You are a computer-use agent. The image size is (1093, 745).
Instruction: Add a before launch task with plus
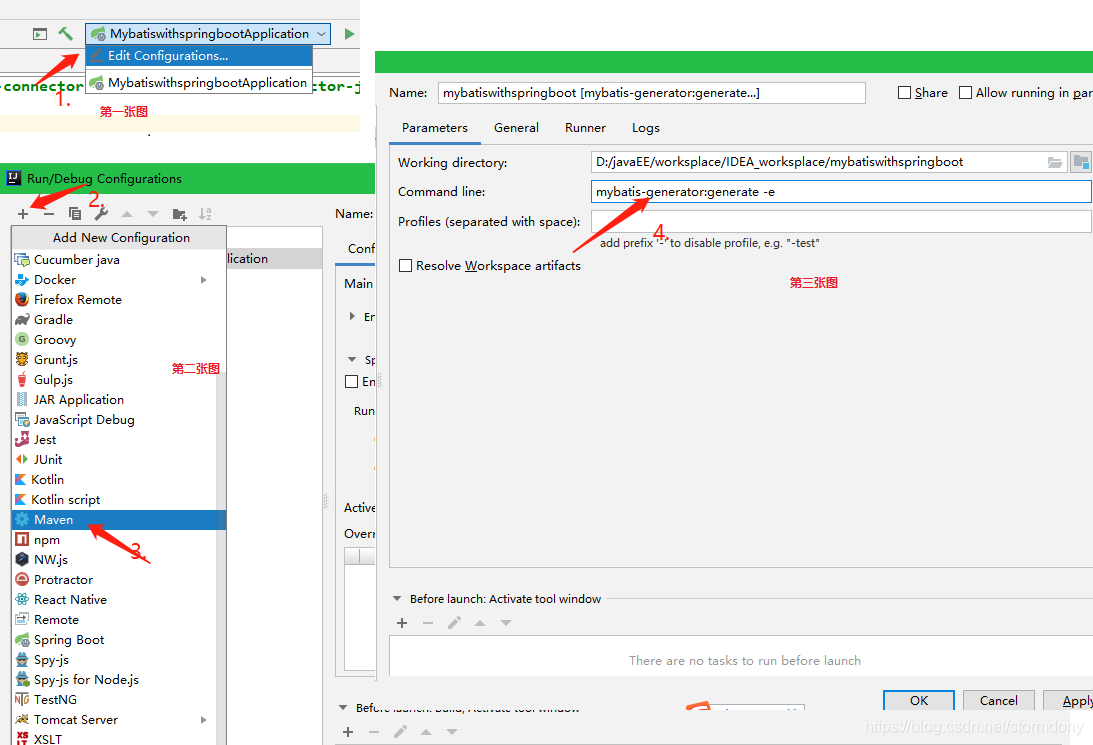[402, 623]
